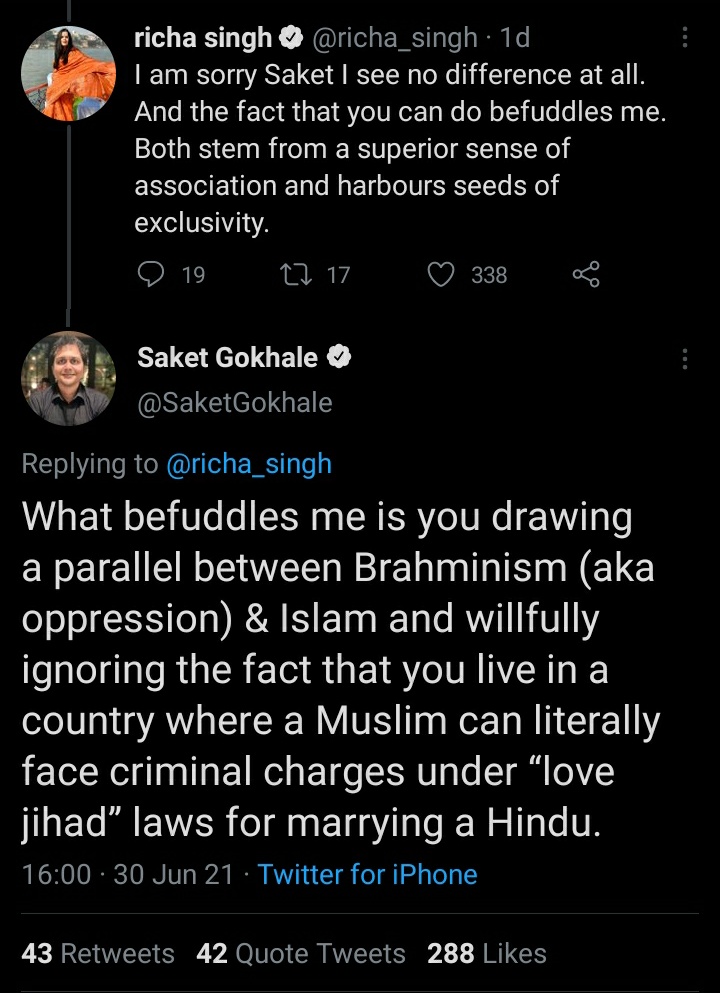Viewport: 720px width, 993px height.
Task: Click the Saket Gokhale display name
Action: [x=227, y=358]
